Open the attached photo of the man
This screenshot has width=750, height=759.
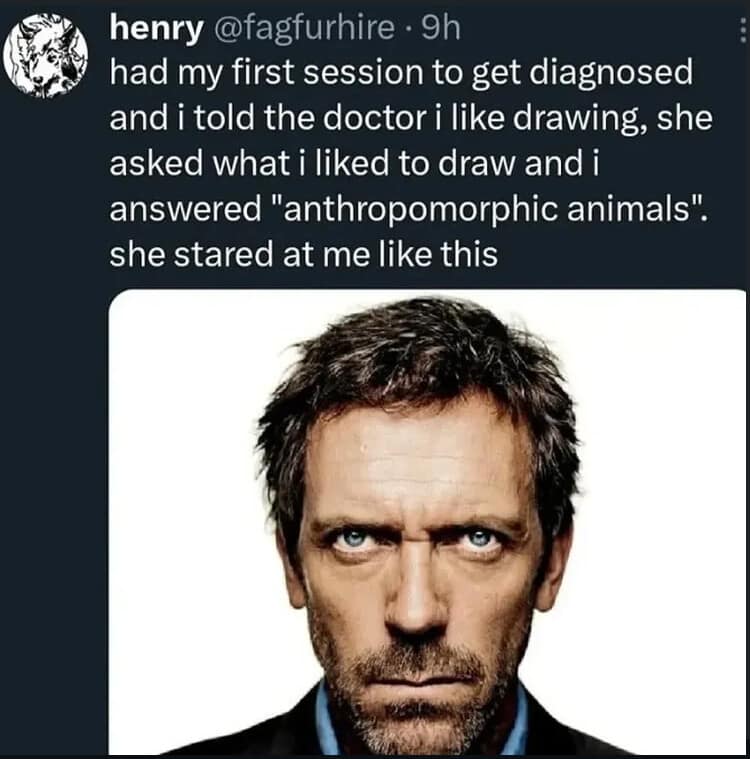[x=427, y=522]
